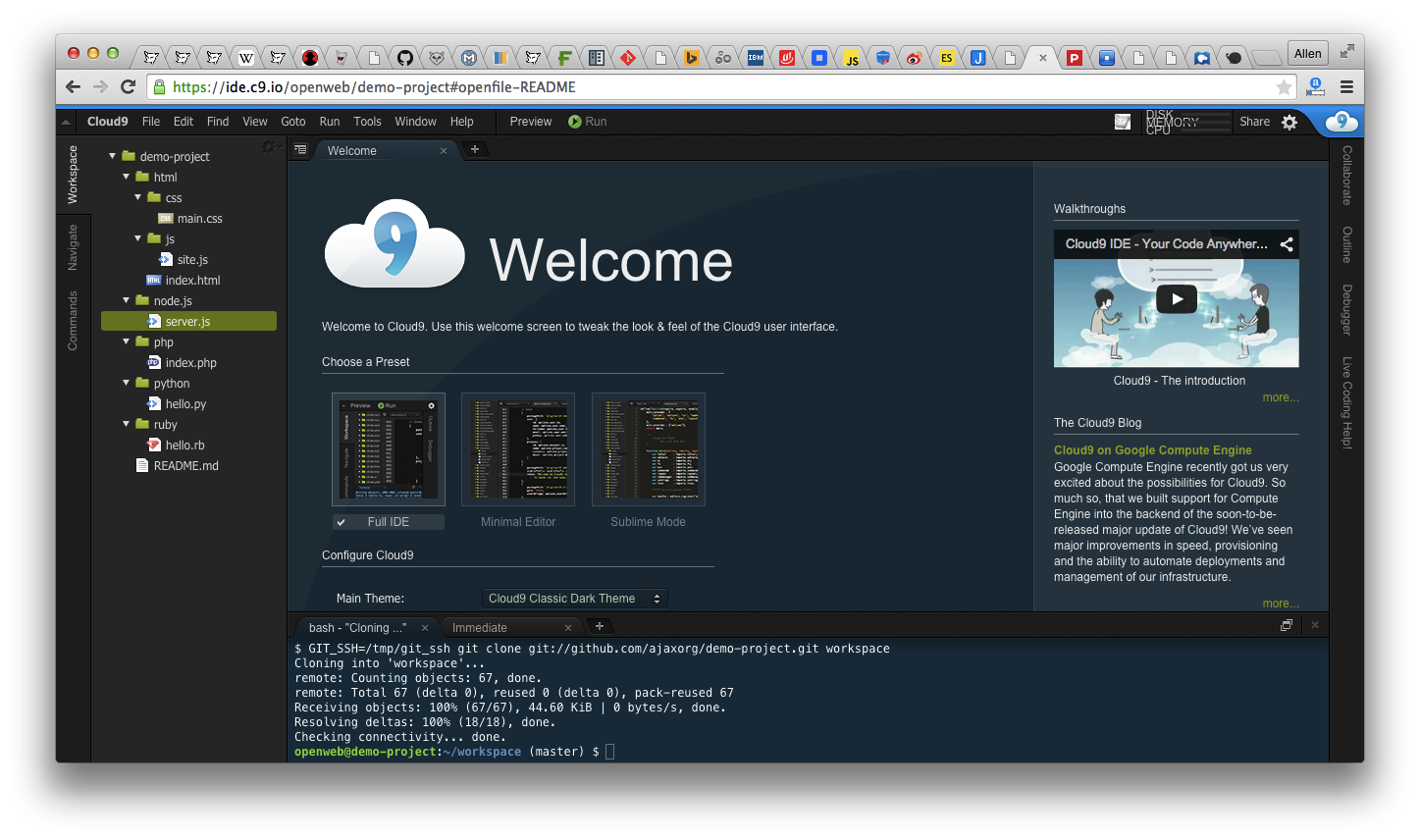This screenshot has height=840, width=1420.
Task: Play the Cloud9 introduction video
Action: [1176, 299]
